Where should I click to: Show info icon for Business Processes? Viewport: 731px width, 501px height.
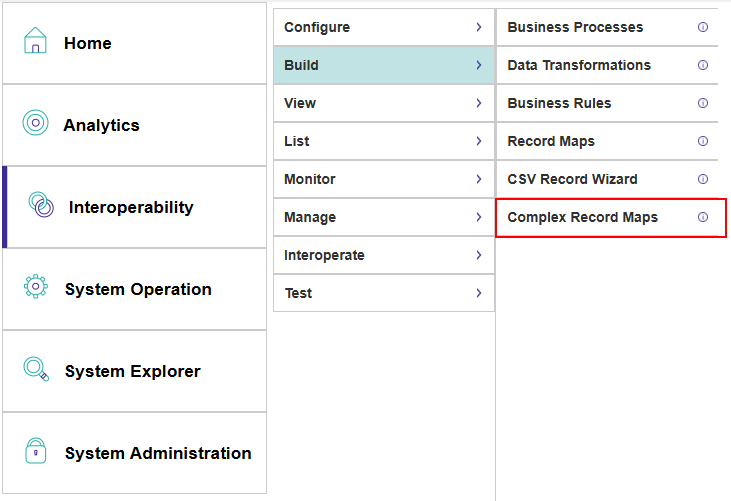click(703, 27)
